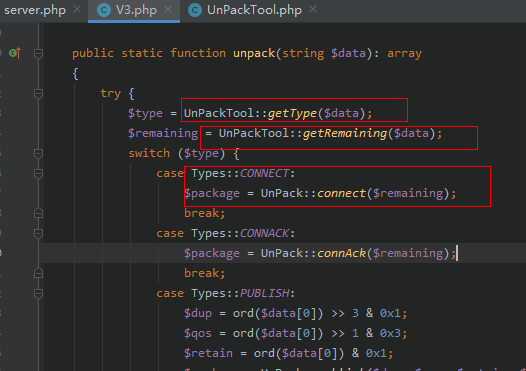
Task: Click the $package variable on the connAck line
Action: tap(212, 254)
